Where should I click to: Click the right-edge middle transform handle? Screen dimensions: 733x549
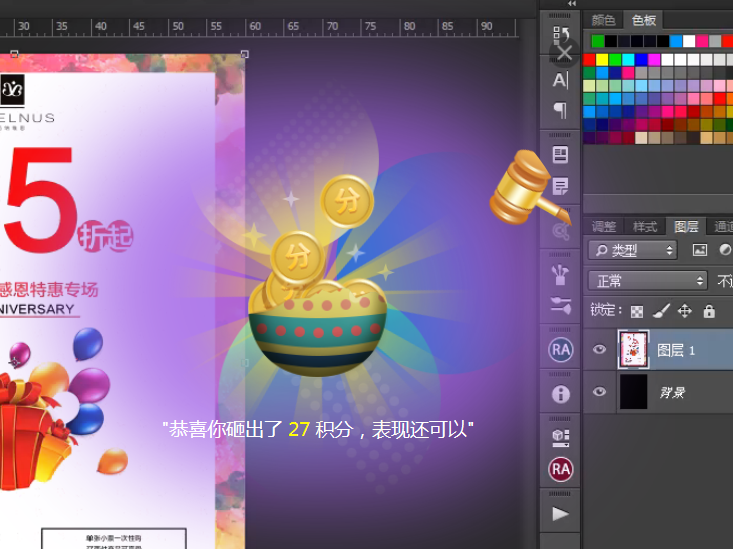point(244,362)
